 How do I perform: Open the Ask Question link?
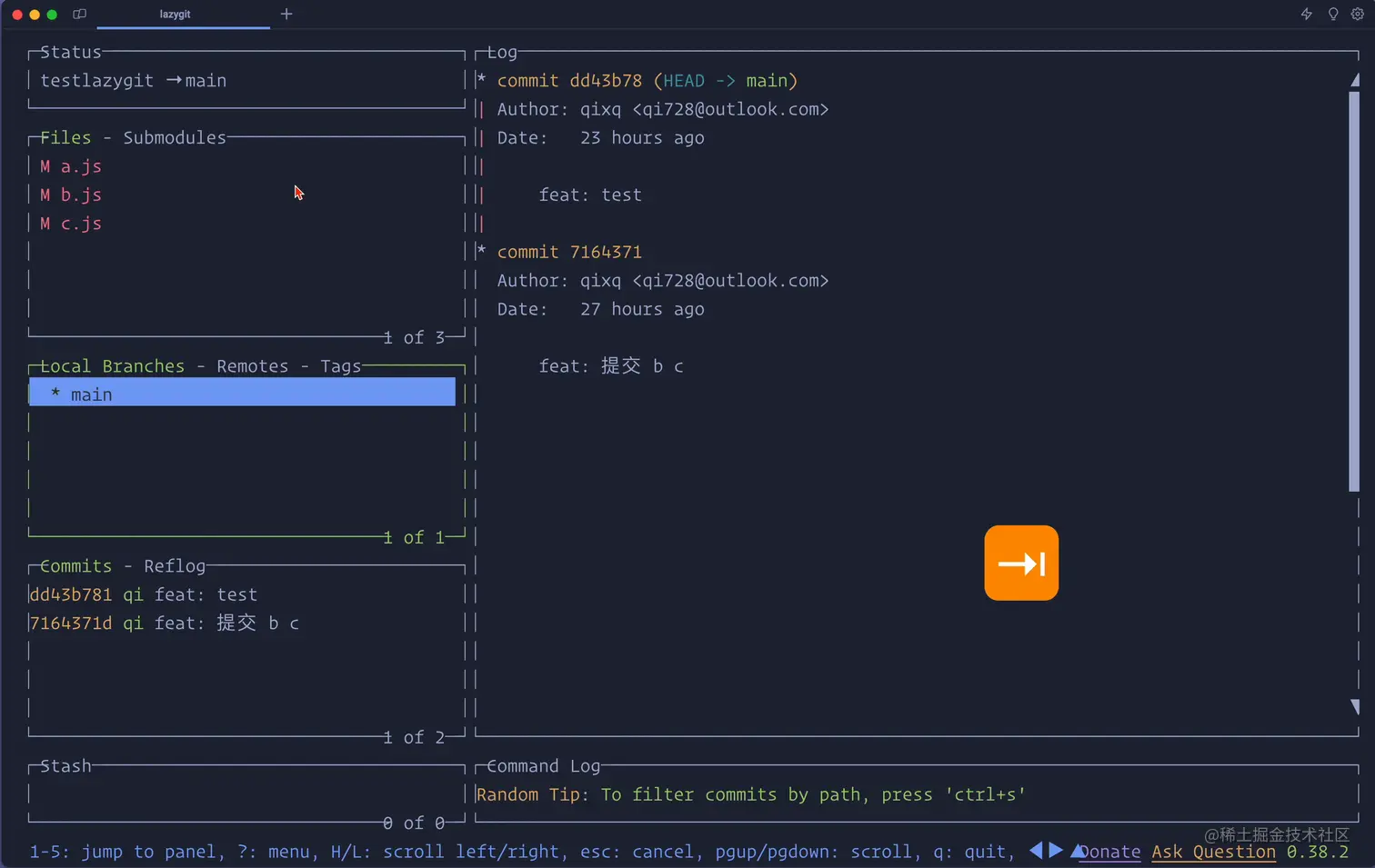click(1214, 852)
